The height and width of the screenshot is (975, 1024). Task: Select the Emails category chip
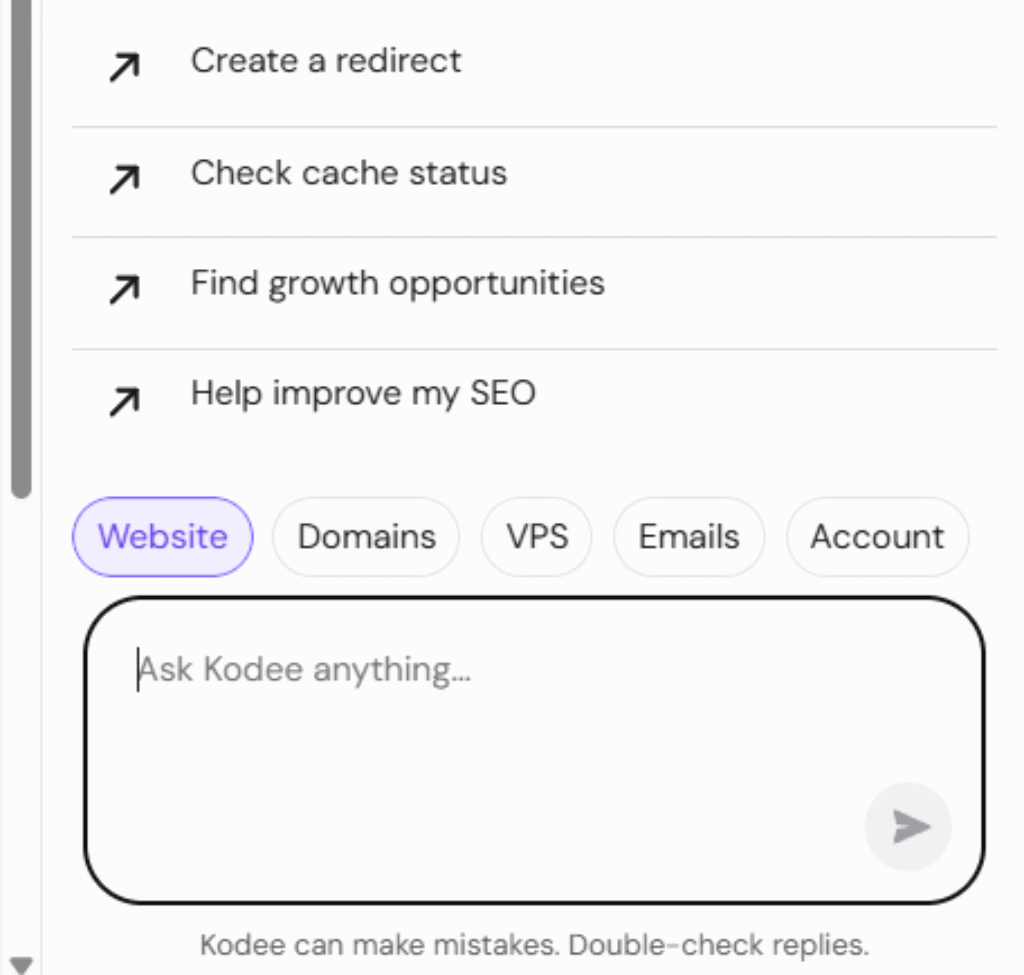click(688, 537)
